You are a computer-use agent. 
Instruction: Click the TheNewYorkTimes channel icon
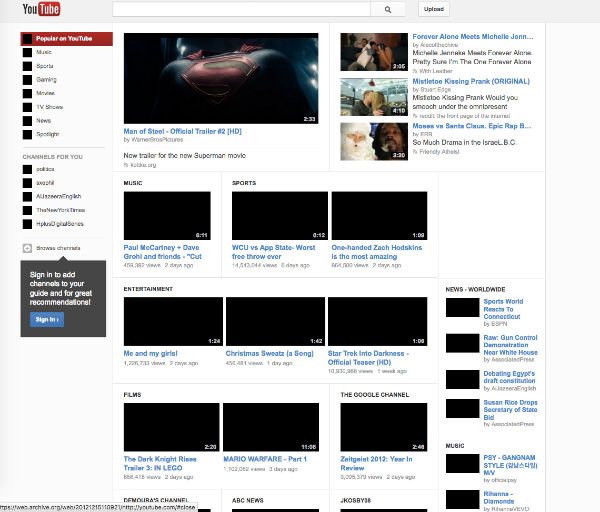point(27,211)
